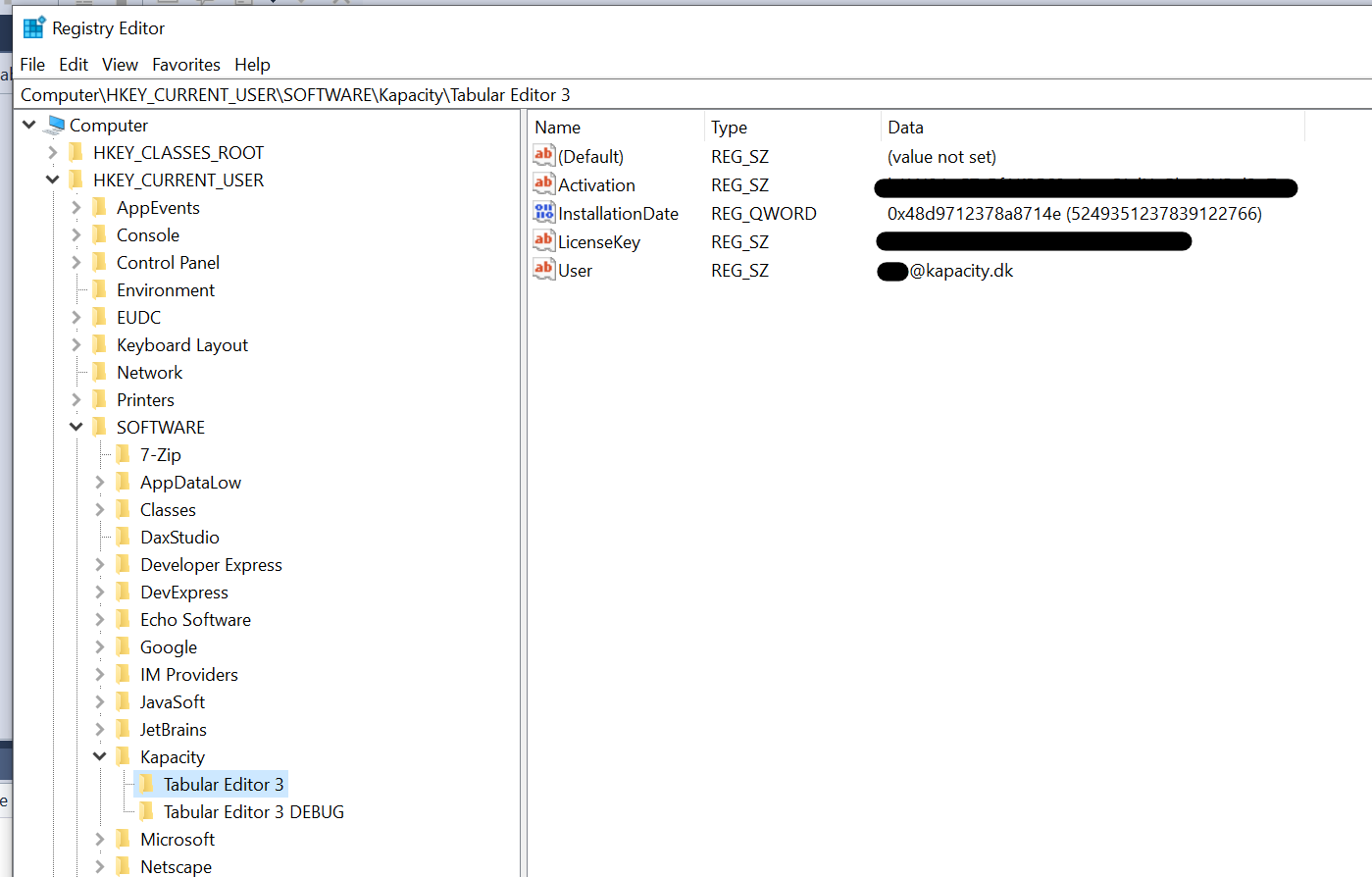
Task: Open the Edit menu
Action: [x=73, y=64]
